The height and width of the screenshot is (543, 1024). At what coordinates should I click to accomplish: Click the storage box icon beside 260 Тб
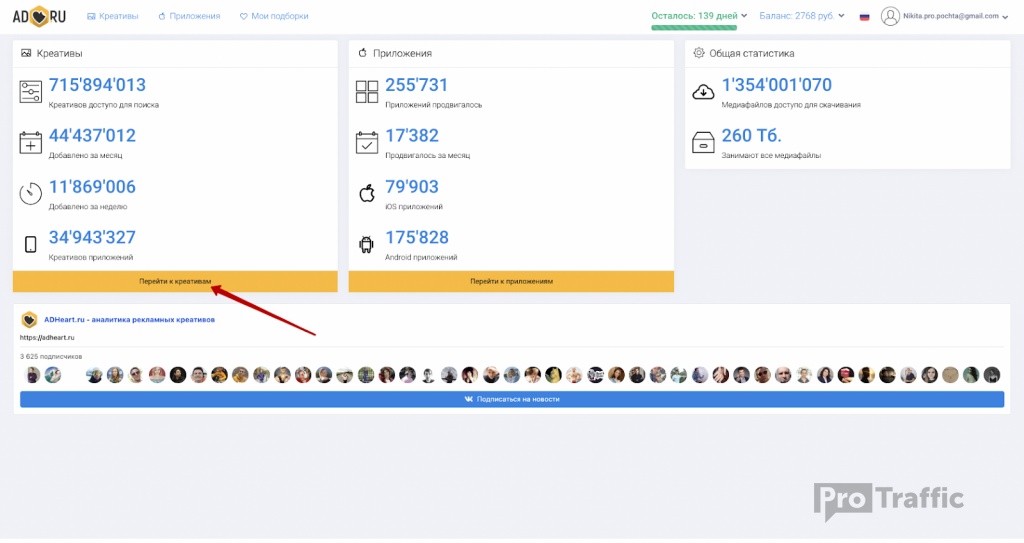point(703,143)
